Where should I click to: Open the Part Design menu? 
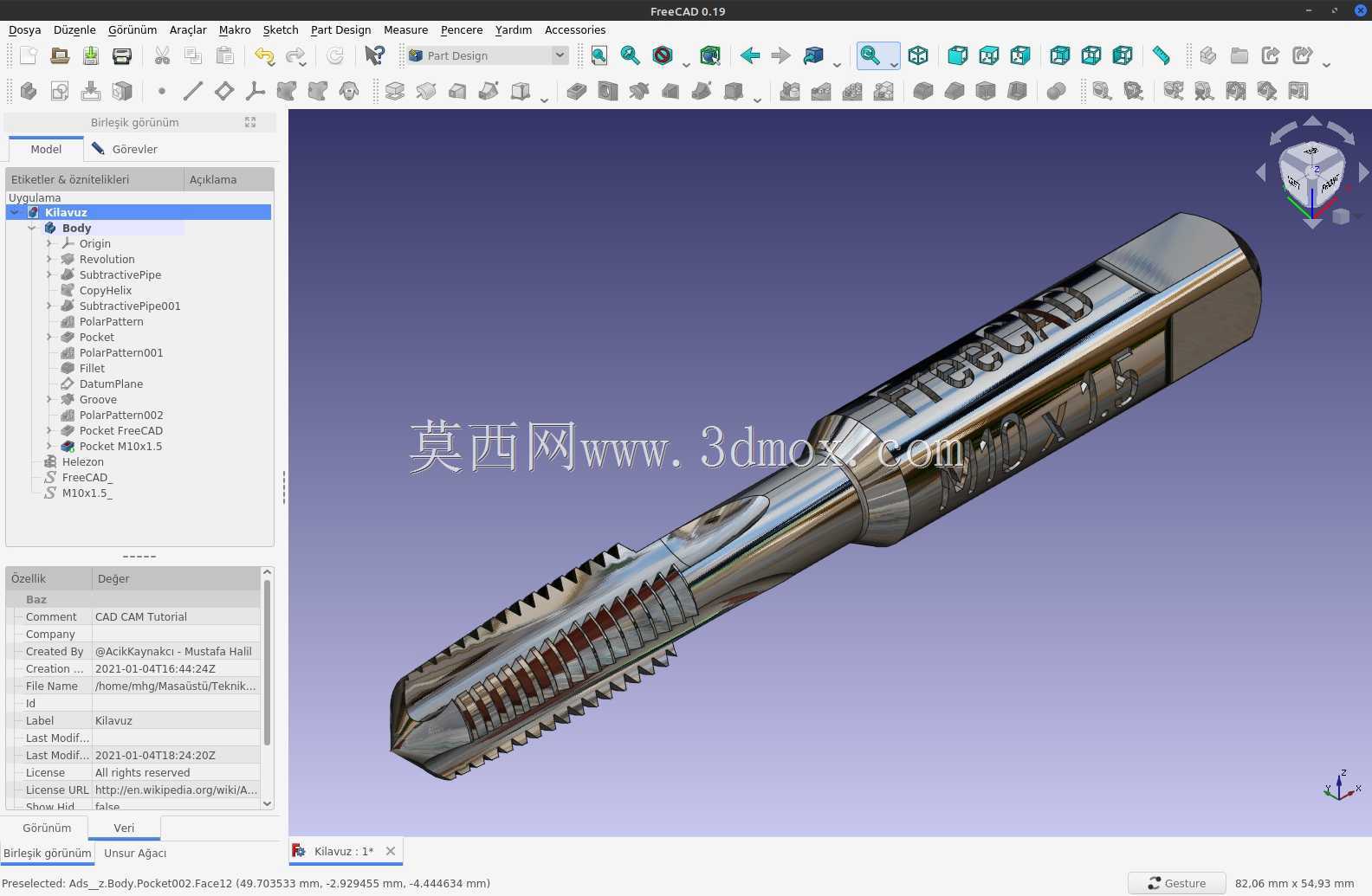click(x=340, y=29)
